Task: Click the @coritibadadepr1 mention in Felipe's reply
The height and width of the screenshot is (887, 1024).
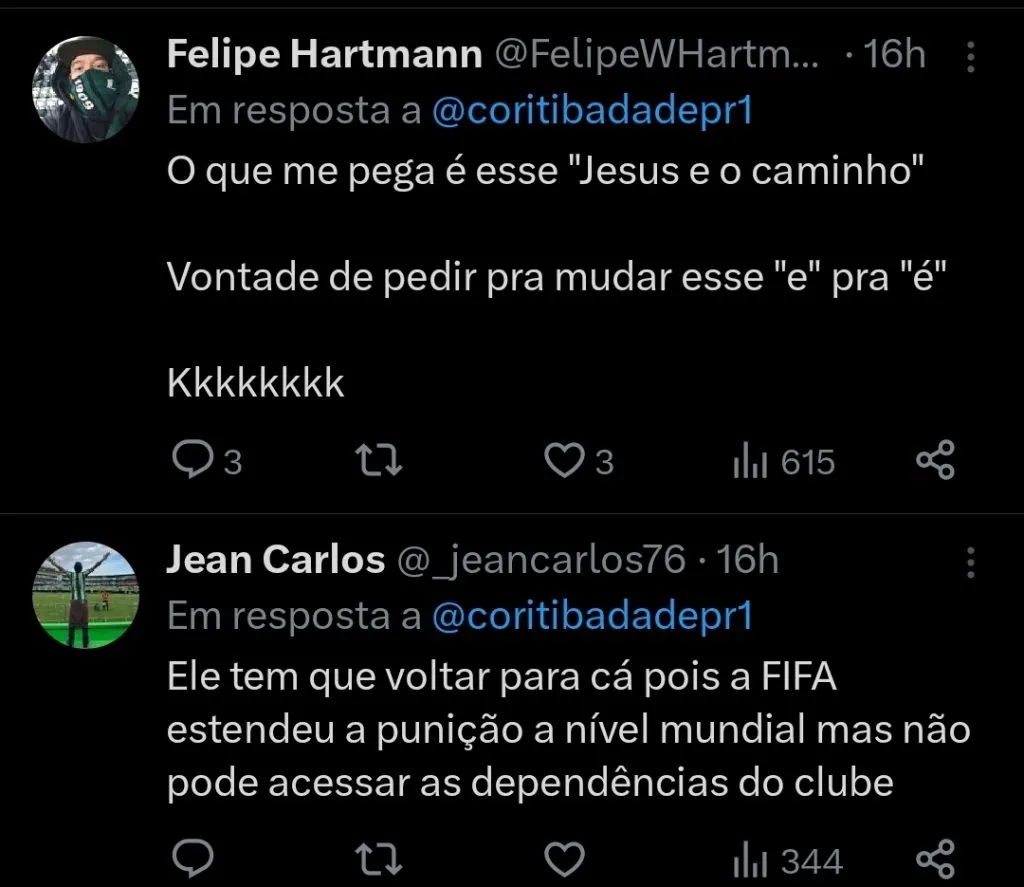Action: tap(591, 112)
